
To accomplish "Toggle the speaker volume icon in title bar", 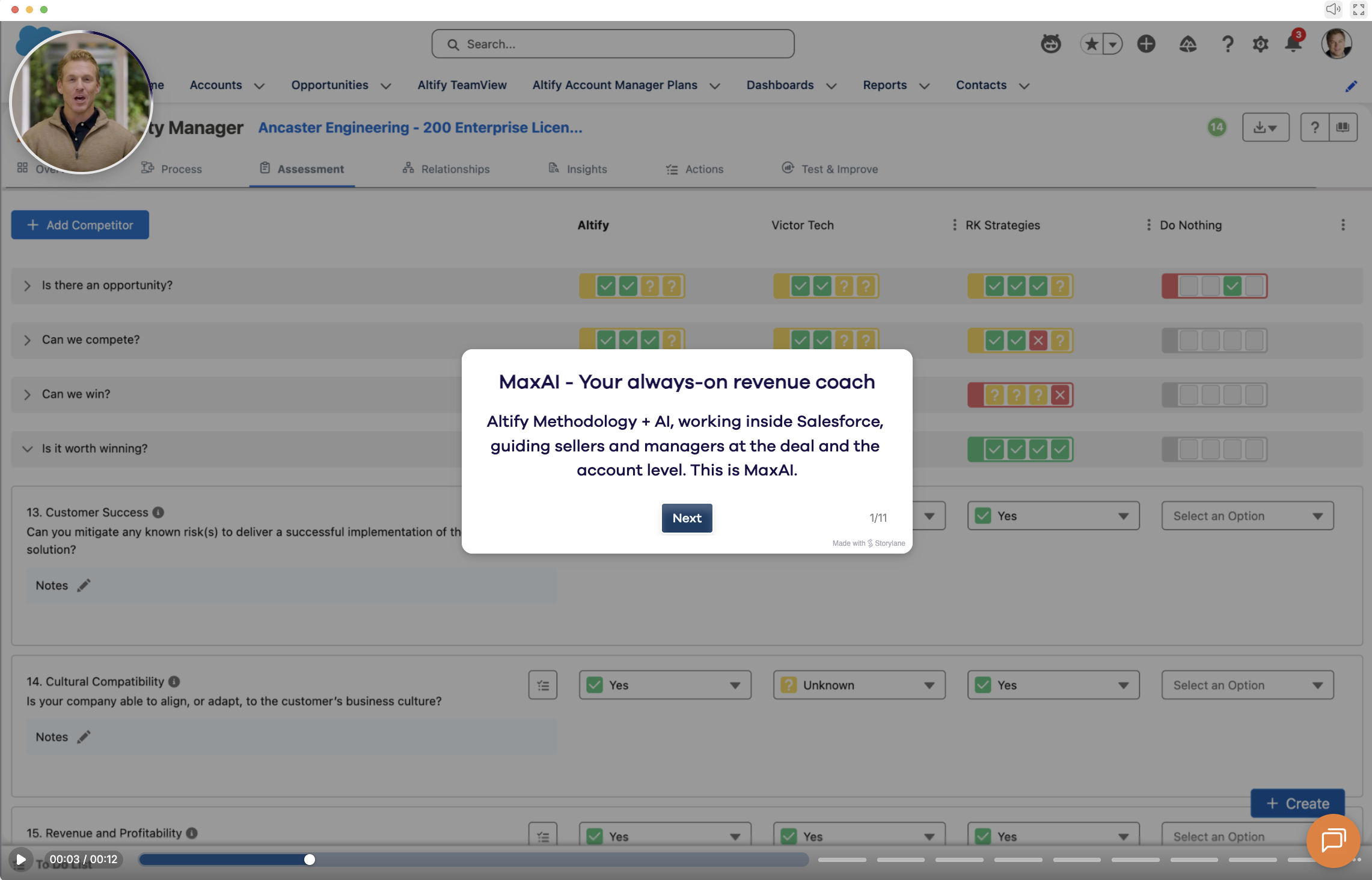I will click(x=1333, y=9).
